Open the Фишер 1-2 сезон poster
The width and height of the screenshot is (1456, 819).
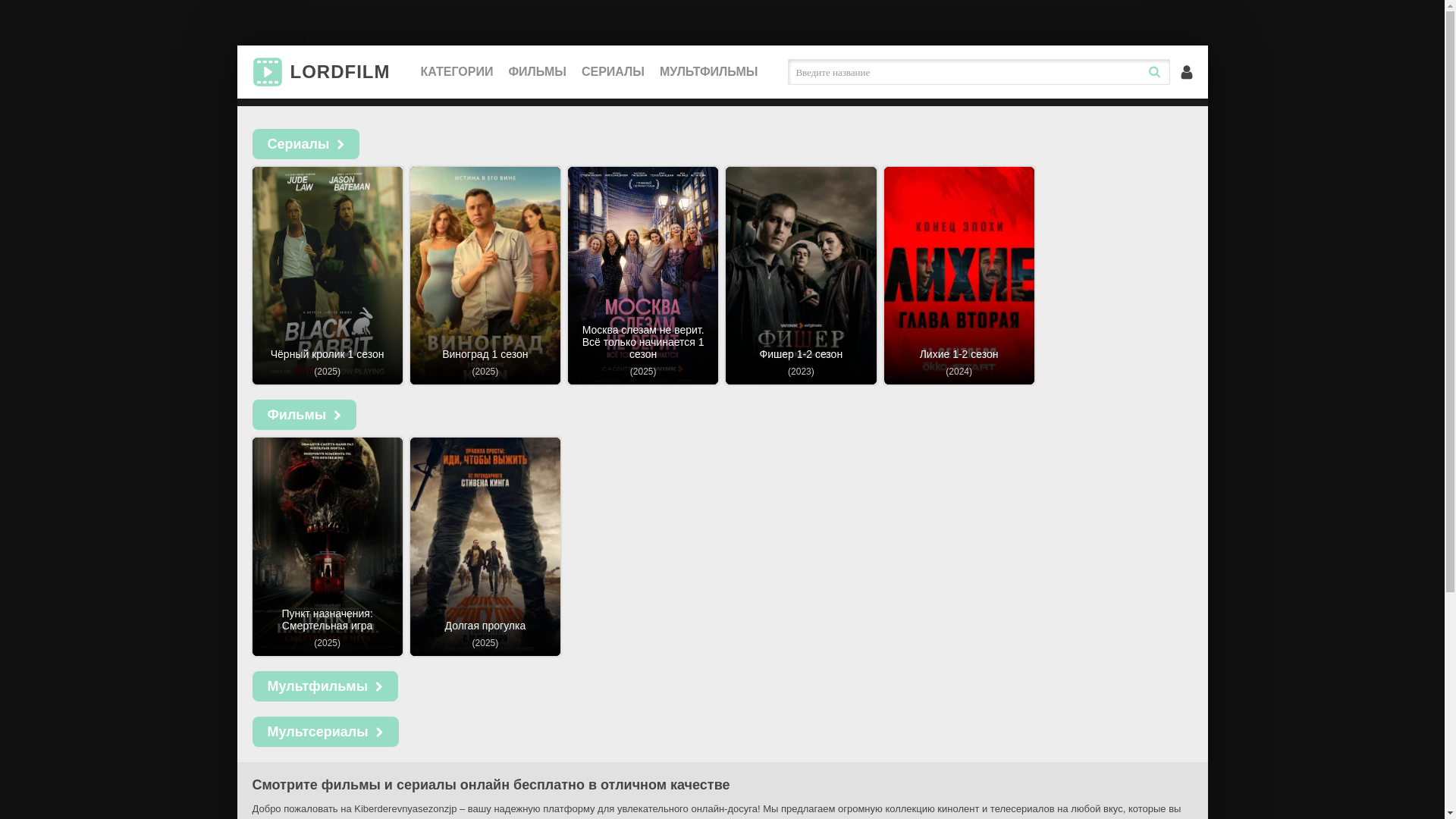(x=801, y=275)
